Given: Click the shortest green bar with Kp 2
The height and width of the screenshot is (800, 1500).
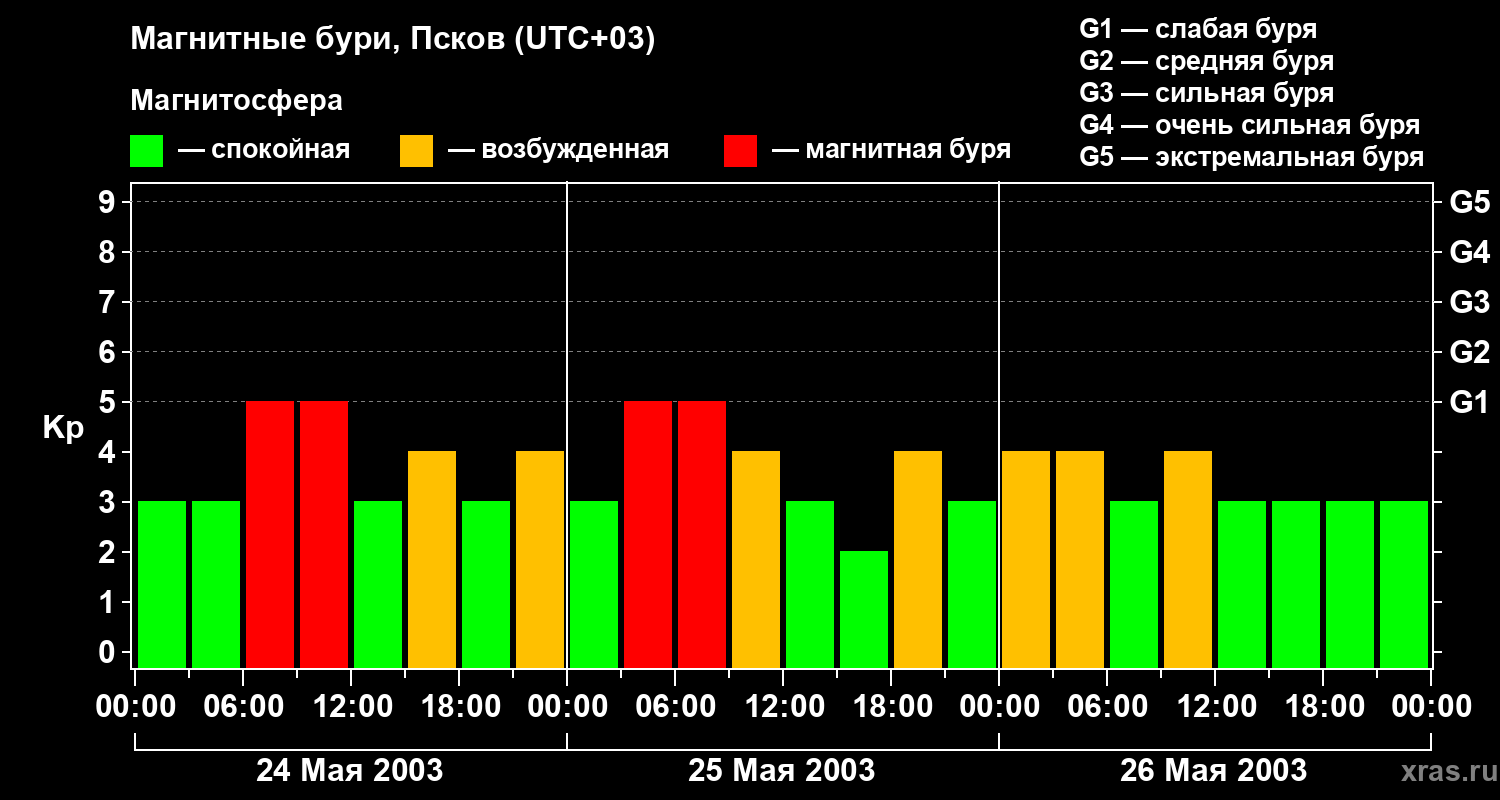Looking at the screenshot, I should (x=864, y=608).
